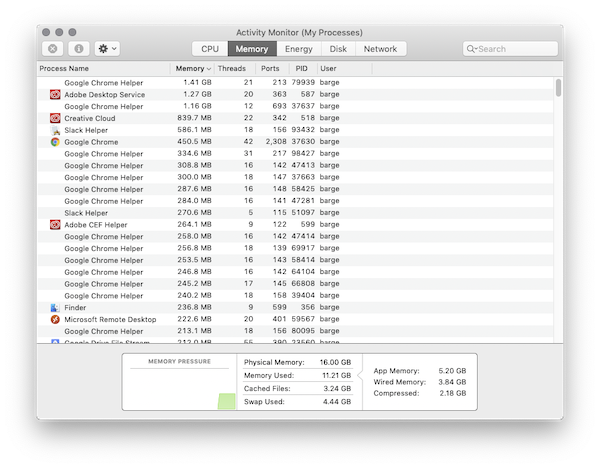Select the Adobe Desktop Service row

(295, 94)
